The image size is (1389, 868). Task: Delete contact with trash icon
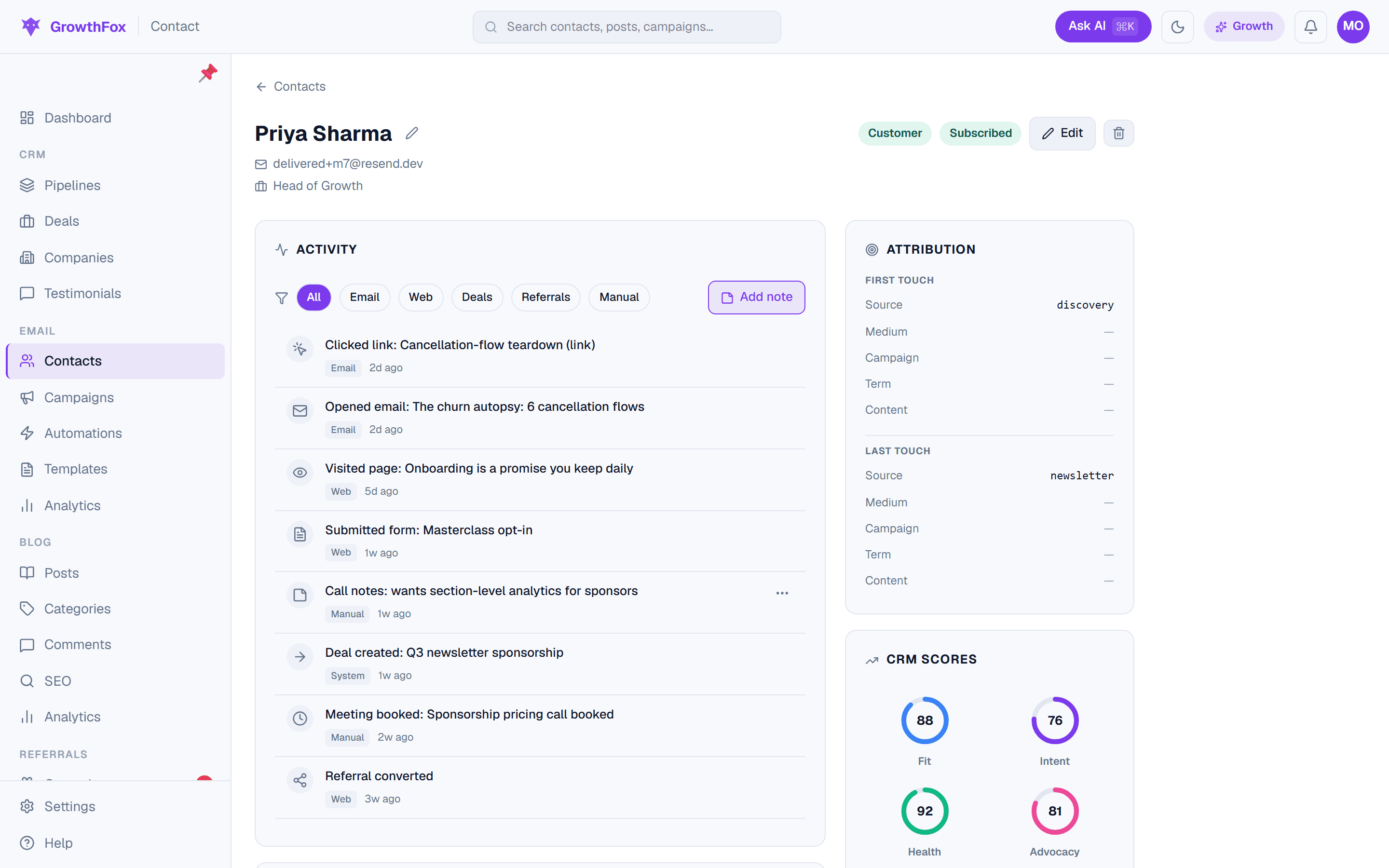pyautogui.click(x=1118, y=133)
